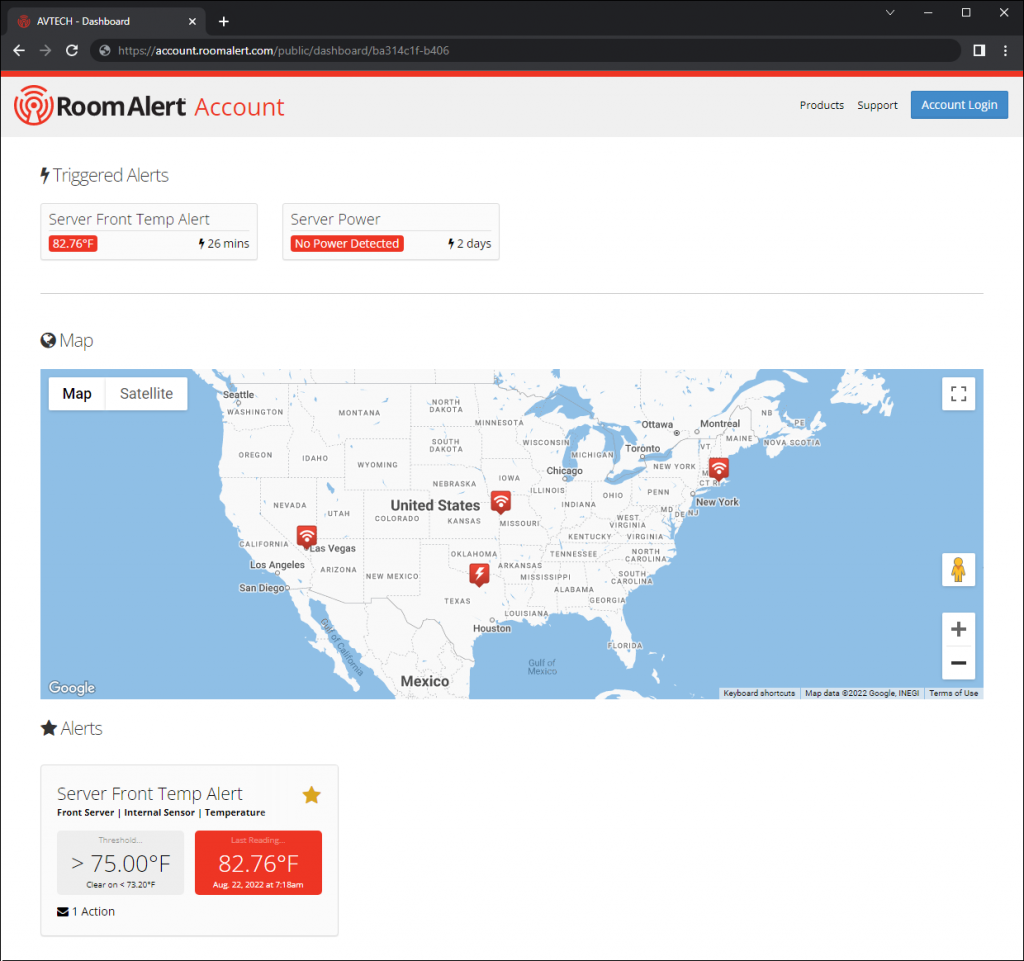The height and width of the screenshot is (961, 1024).
Task: Toggle the favorite star on Server Front Temp Alert
Action: pos(311,793)
